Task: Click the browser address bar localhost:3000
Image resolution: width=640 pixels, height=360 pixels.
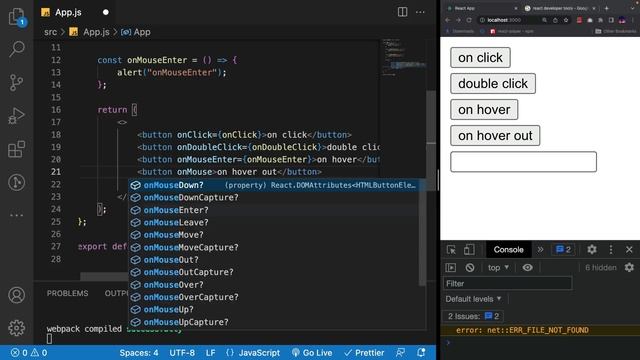Action: coord(504,20)
